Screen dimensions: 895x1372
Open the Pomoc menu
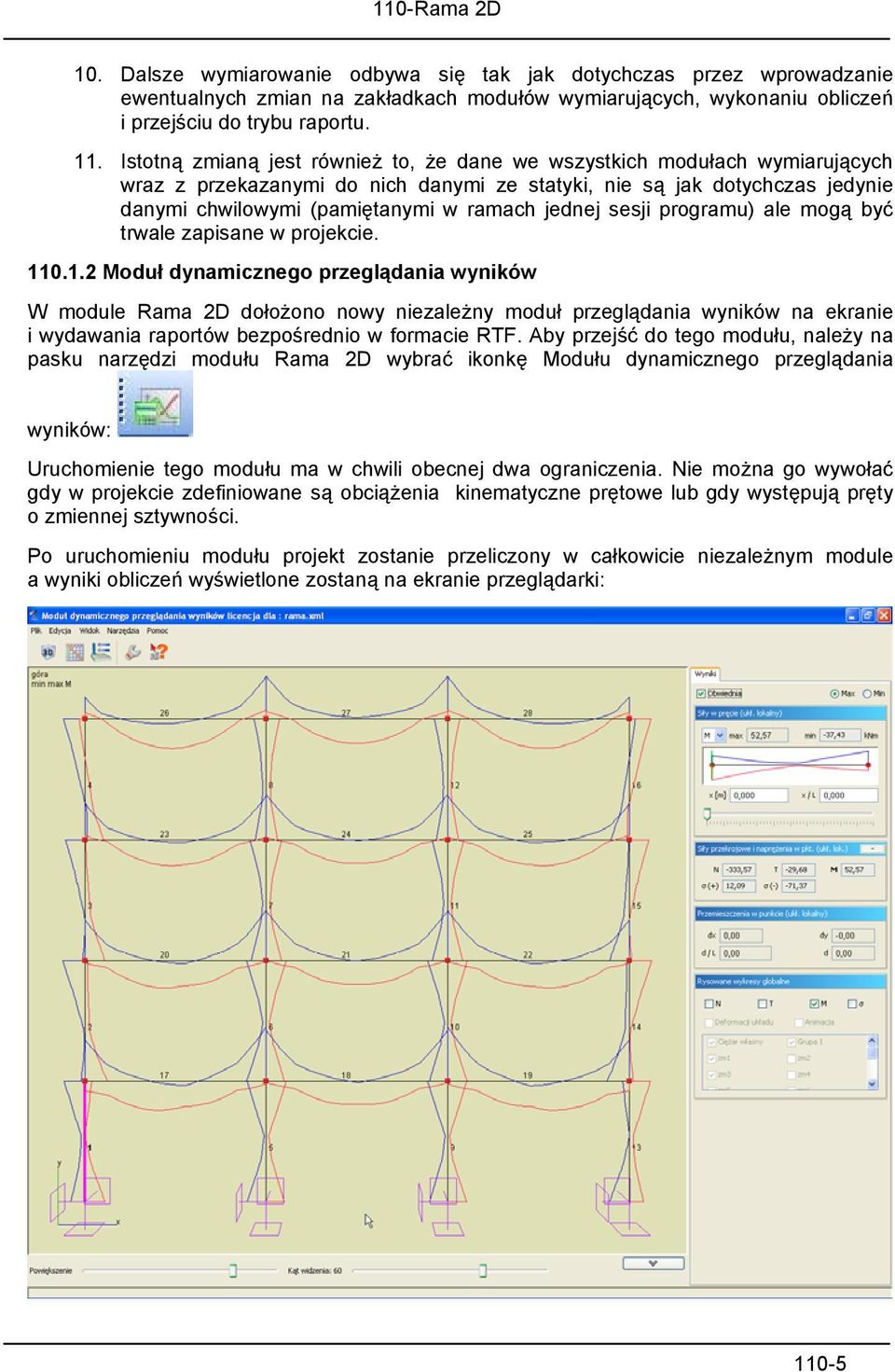pos(158,631)
